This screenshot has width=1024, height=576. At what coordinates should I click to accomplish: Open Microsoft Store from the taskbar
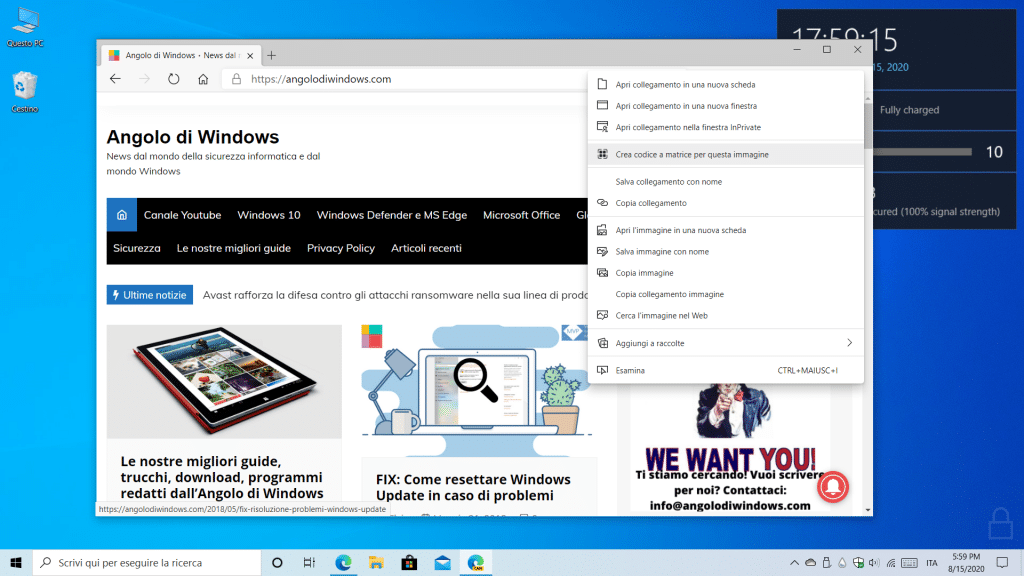pos(409,562)
